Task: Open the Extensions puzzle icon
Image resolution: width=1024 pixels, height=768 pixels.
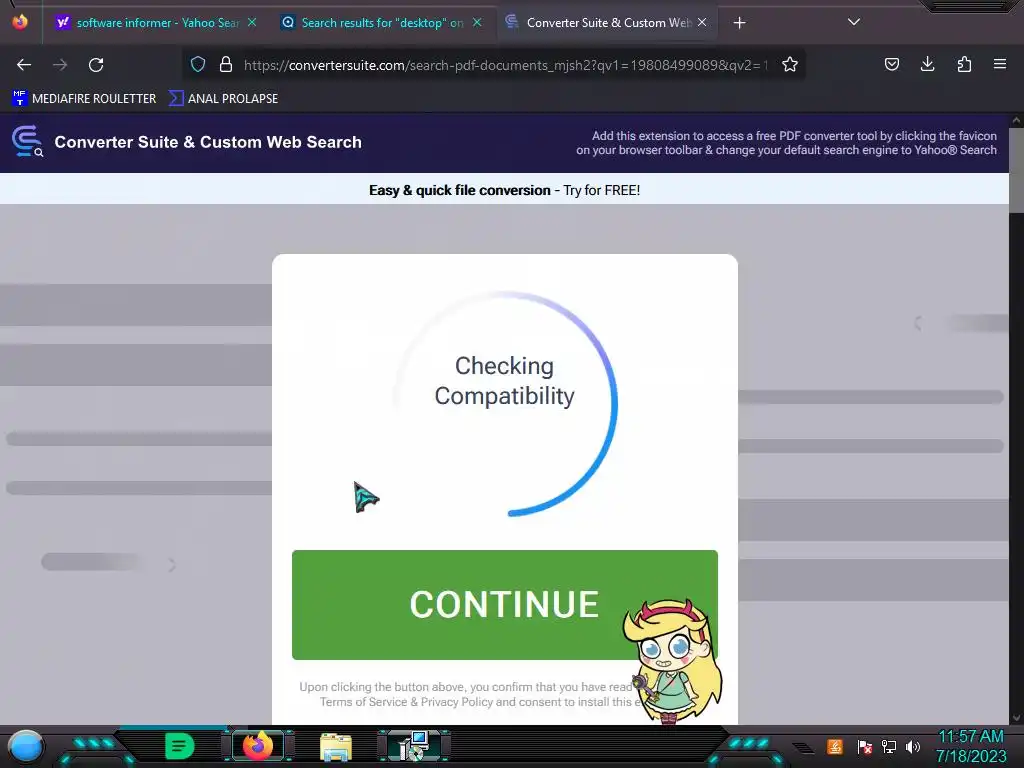Action: [x=964, y=64]
